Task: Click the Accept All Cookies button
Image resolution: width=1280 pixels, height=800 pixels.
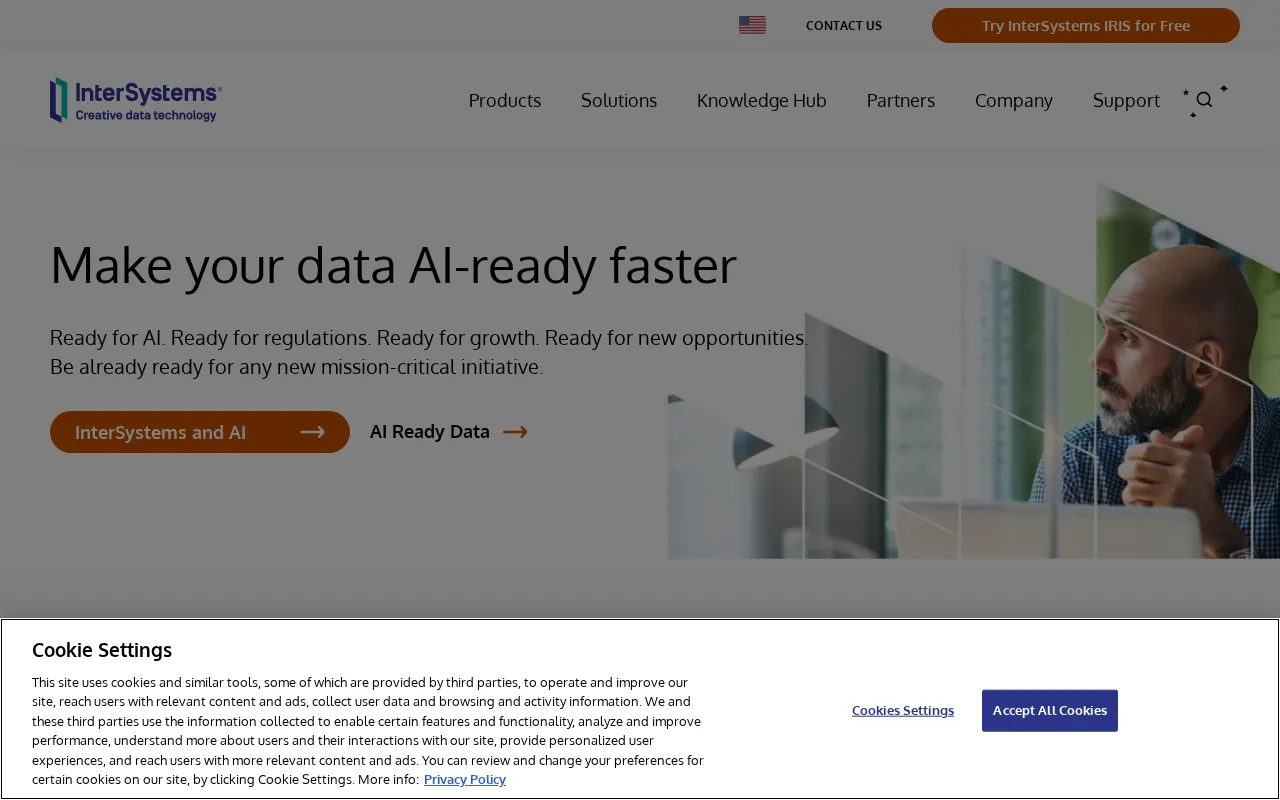Action: point(1050,711)
